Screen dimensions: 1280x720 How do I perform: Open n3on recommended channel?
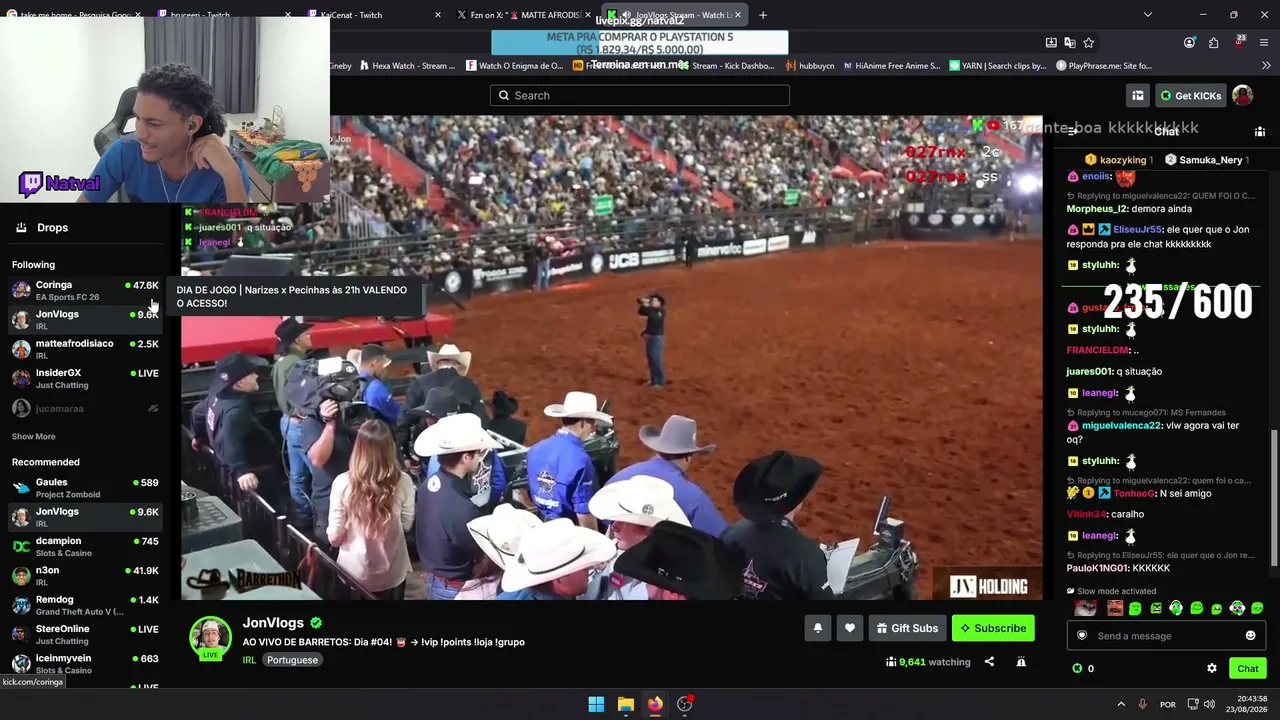point(85,576)
